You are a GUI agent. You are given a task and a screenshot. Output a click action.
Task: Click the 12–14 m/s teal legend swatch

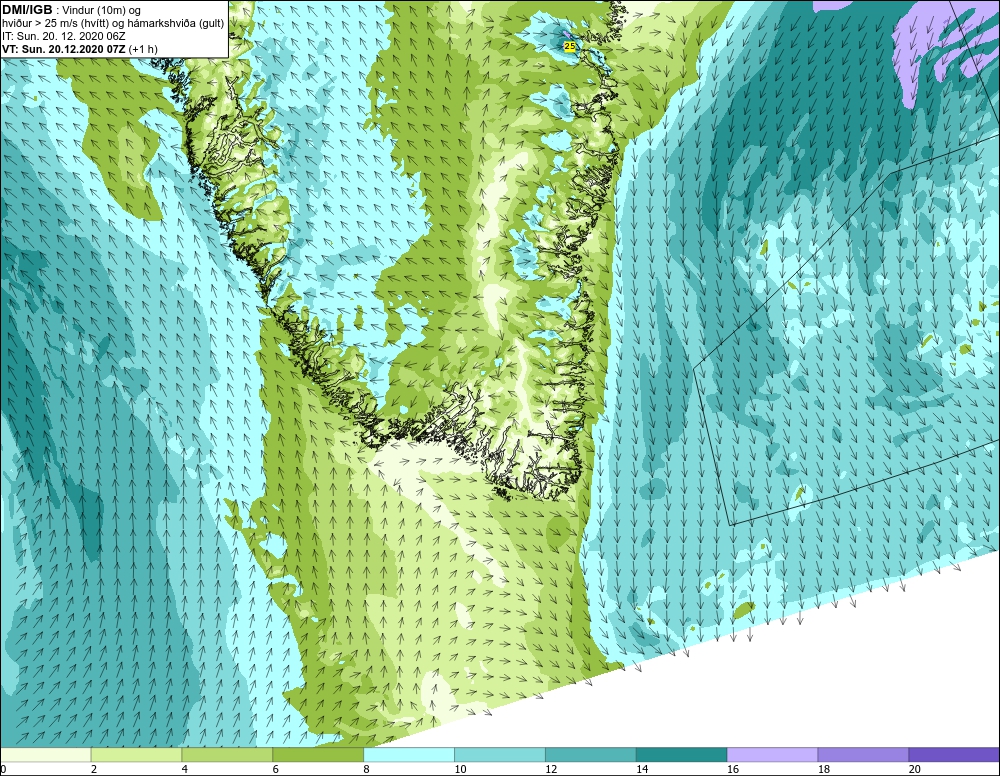pos(591,755)
